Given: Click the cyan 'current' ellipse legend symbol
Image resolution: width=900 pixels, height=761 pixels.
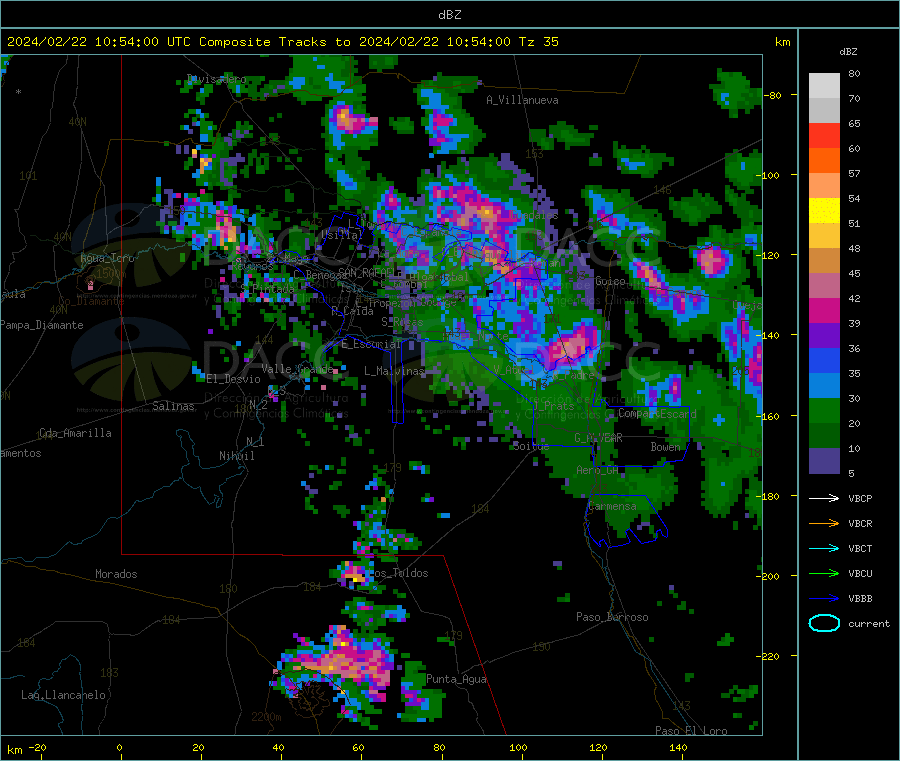Looking at the screenshot, I should [x=824, y=623].
